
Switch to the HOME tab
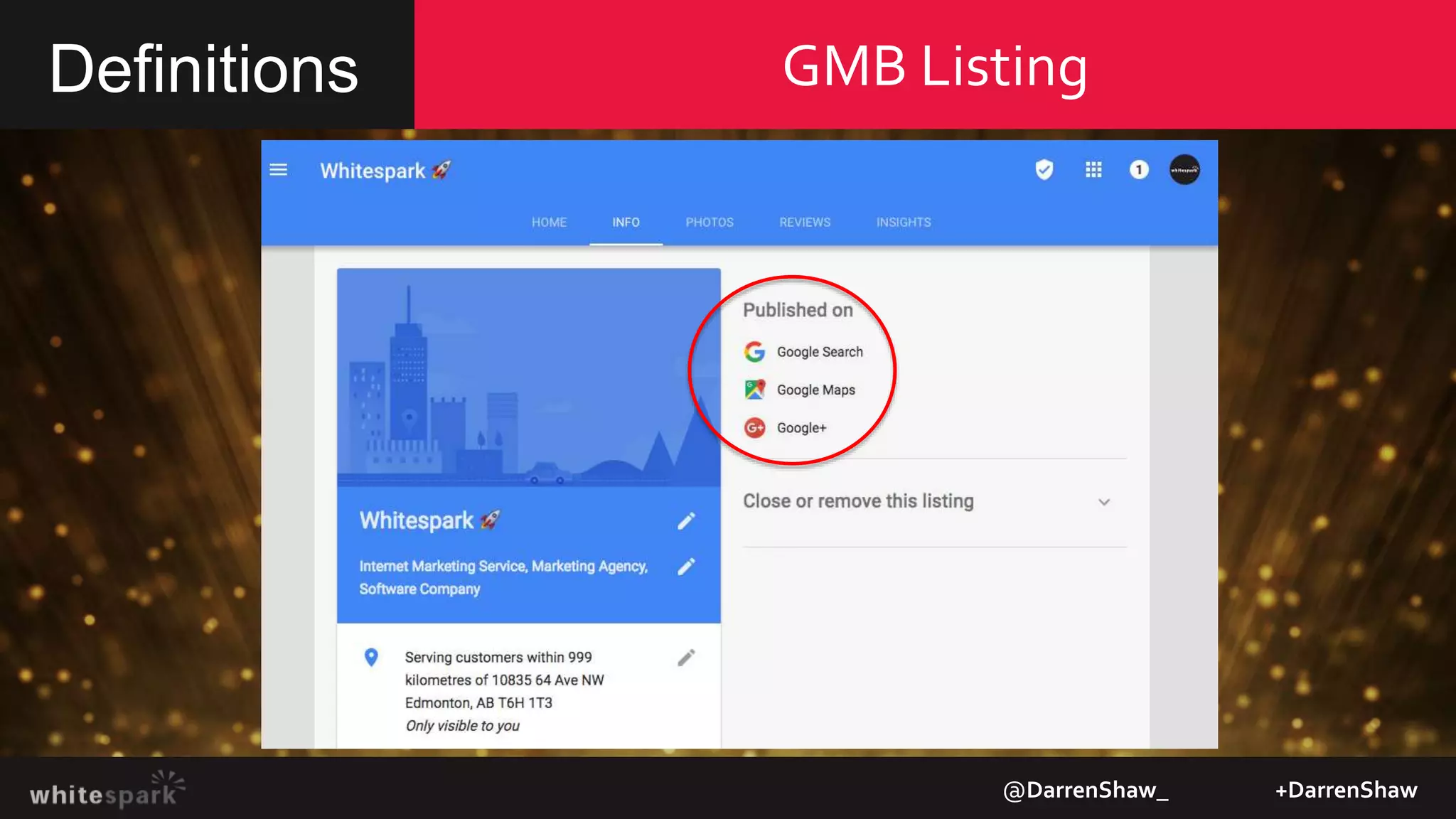coord(549,223)
